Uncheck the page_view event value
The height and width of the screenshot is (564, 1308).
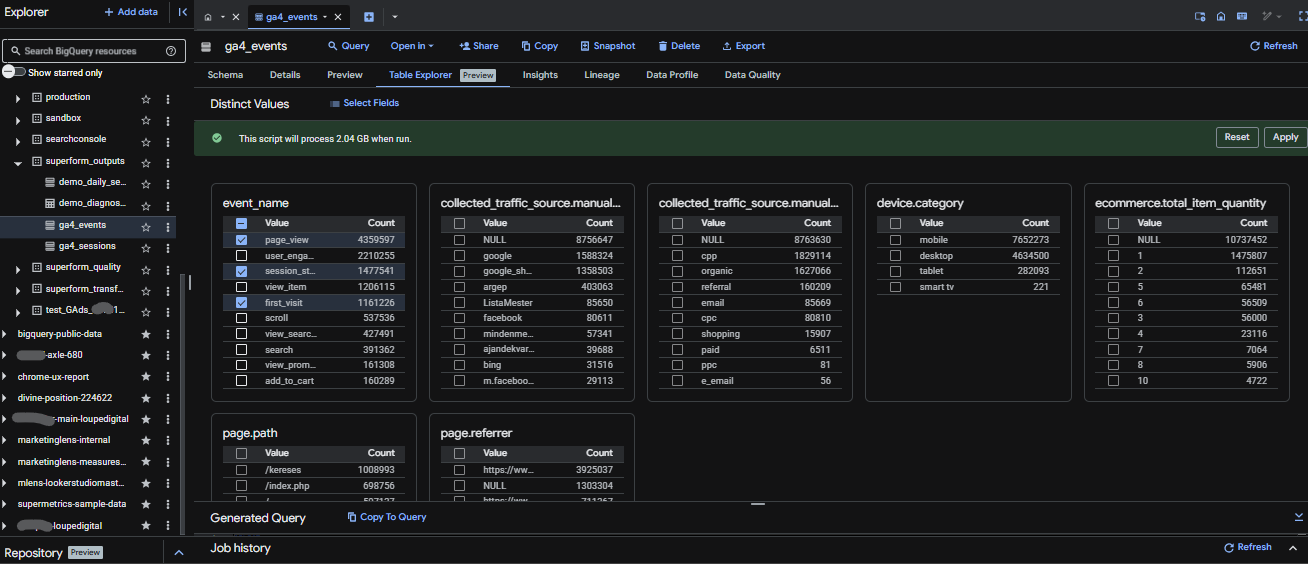[x=241, y=240]
